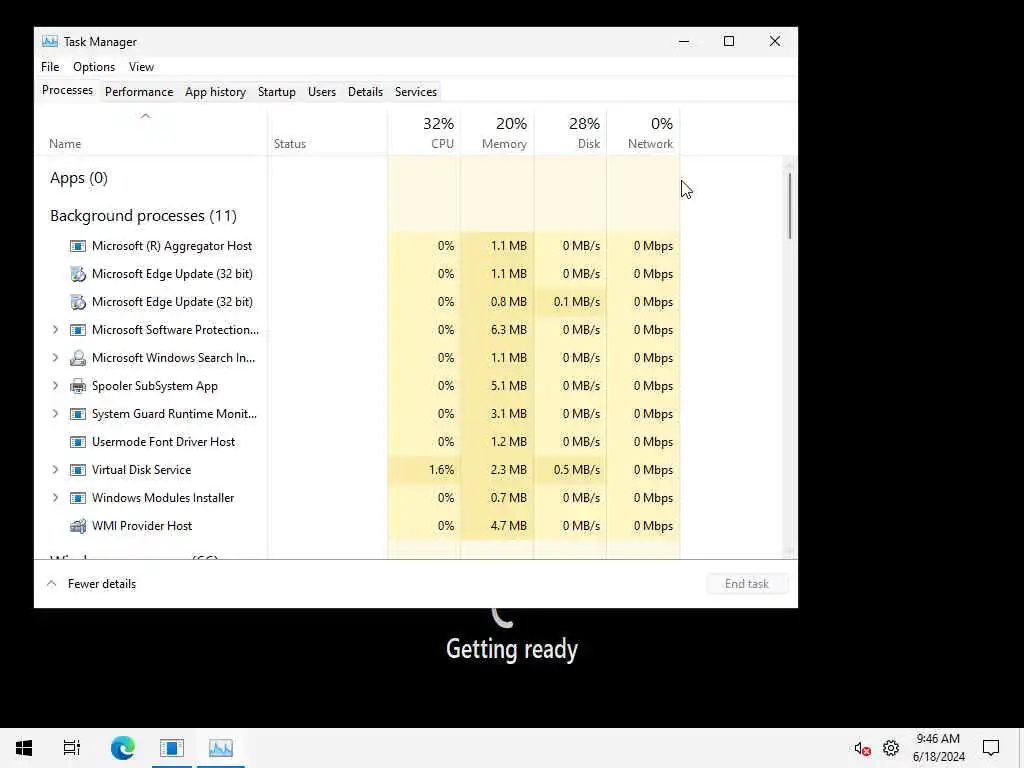
Task: Expand the Windows Modules Installer row
Action: [x=56, y=498]
